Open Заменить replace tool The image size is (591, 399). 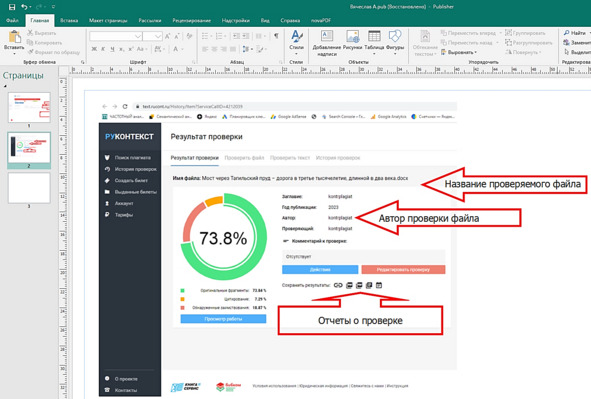point(577,43)
